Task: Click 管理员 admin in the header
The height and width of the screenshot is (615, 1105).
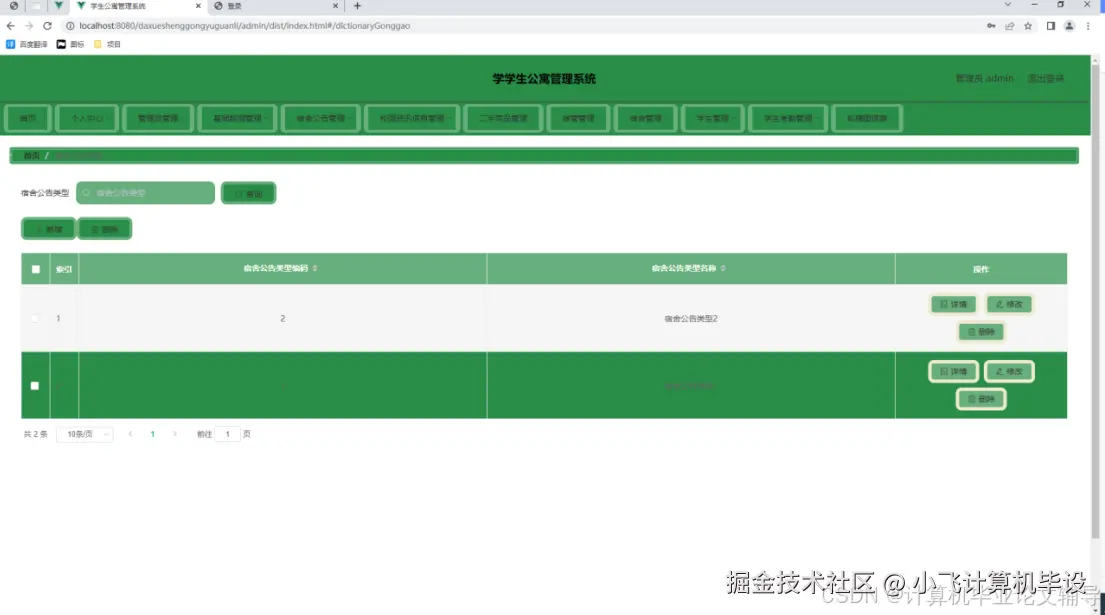Action: (984, 78)
